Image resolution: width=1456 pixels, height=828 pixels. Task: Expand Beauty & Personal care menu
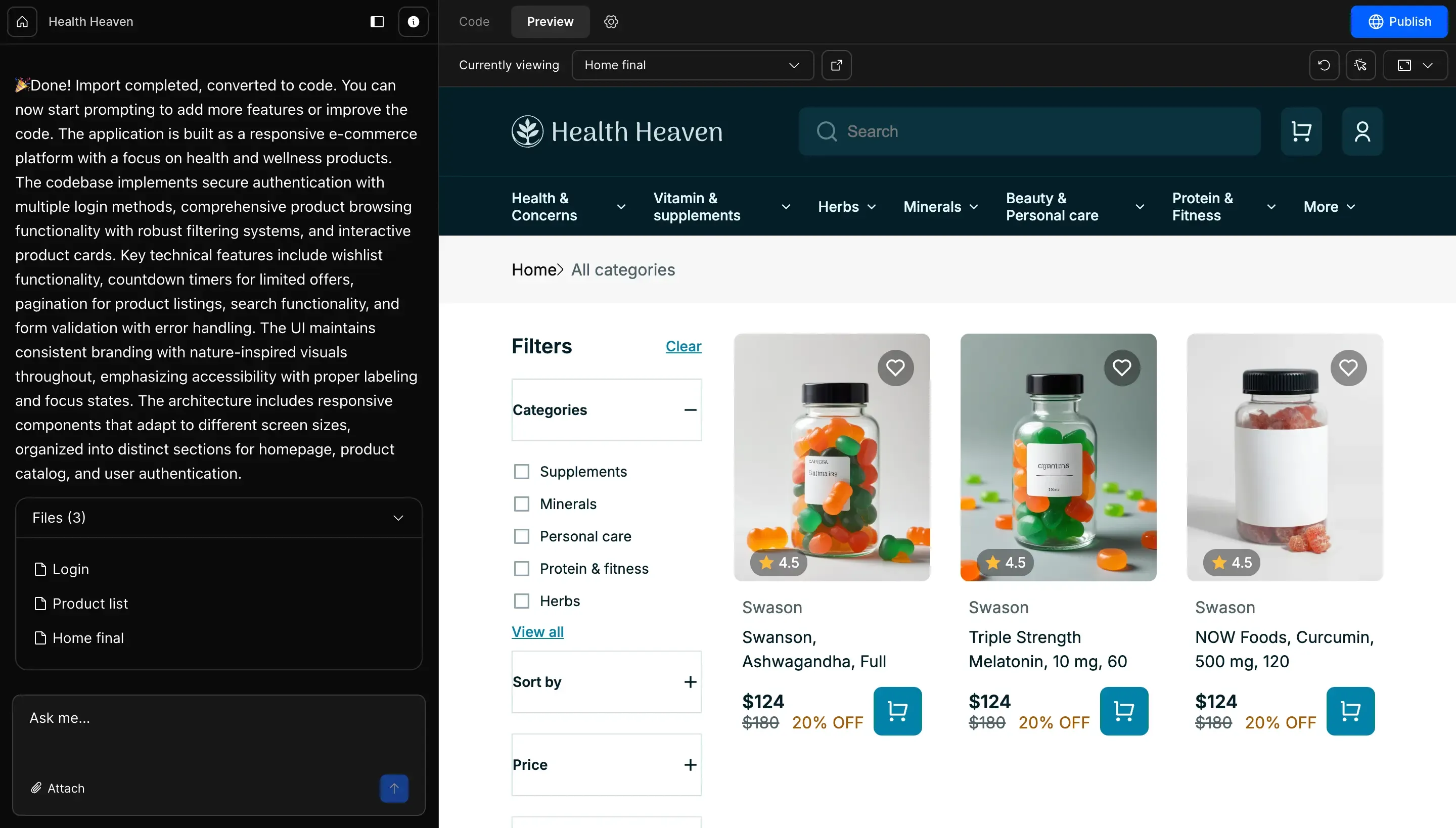(x=1075, y=206)
